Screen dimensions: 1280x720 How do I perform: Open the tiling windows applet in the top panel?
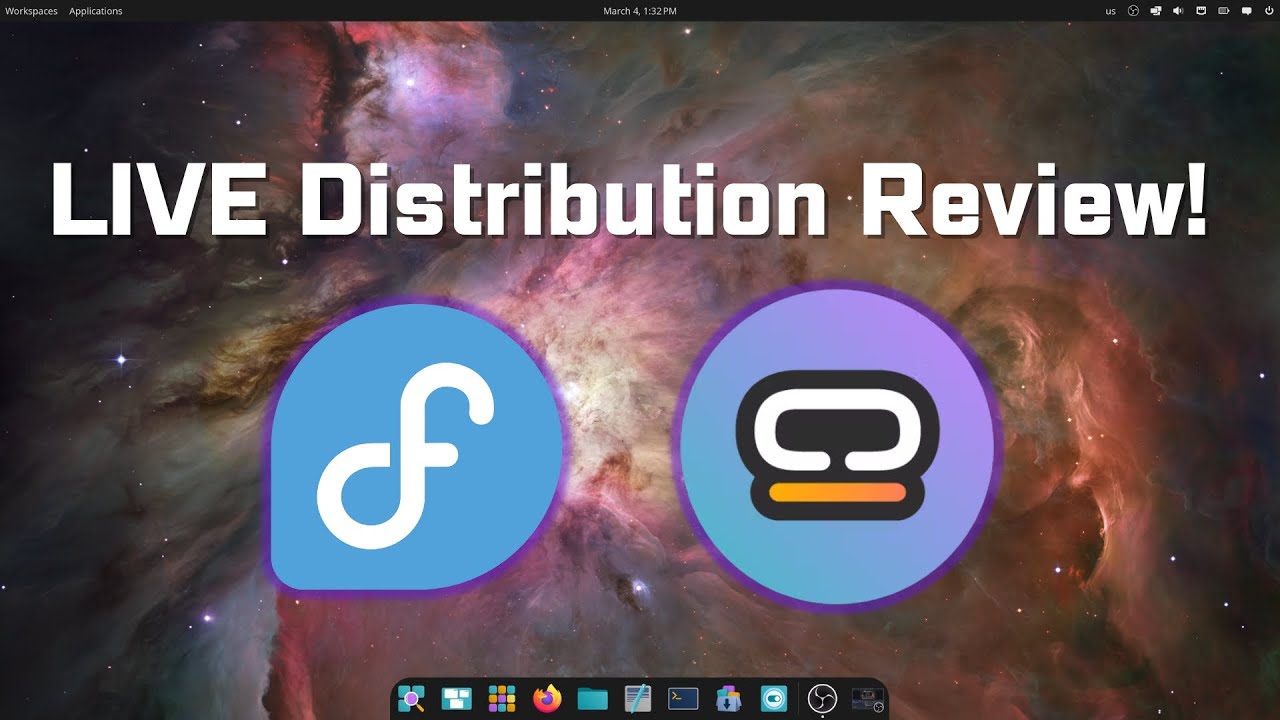1156,11
